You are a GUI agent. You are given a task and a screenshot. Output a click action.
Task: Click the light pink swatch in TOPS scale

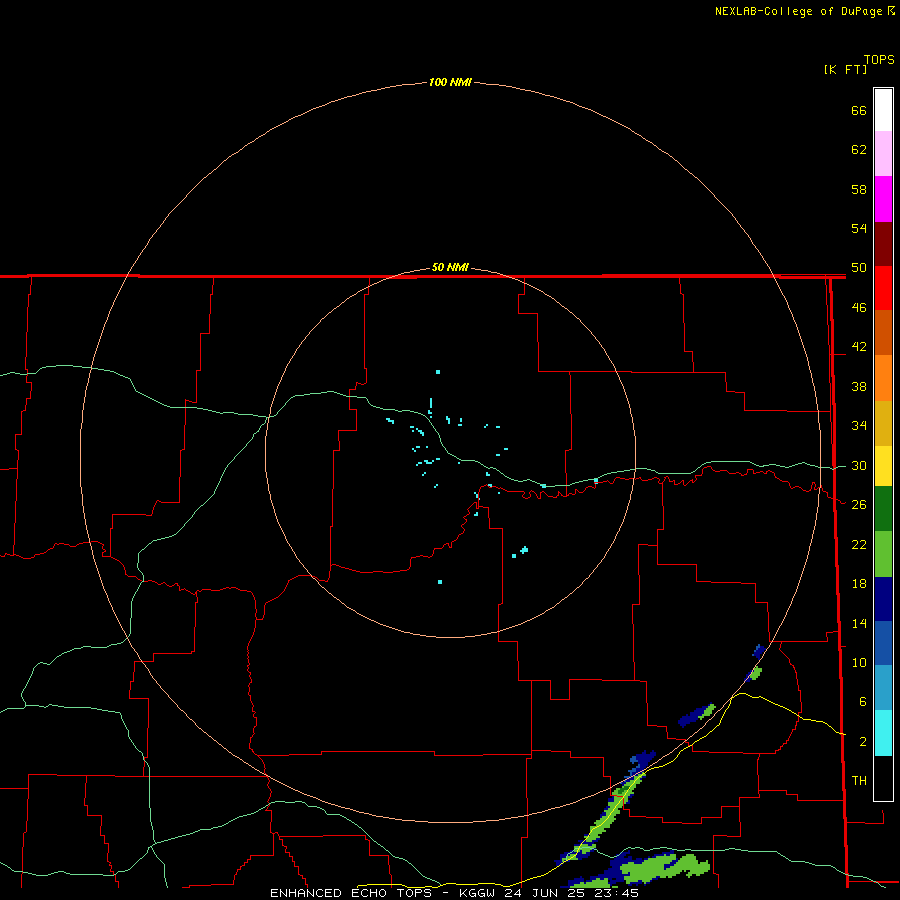tap(883, 154)
